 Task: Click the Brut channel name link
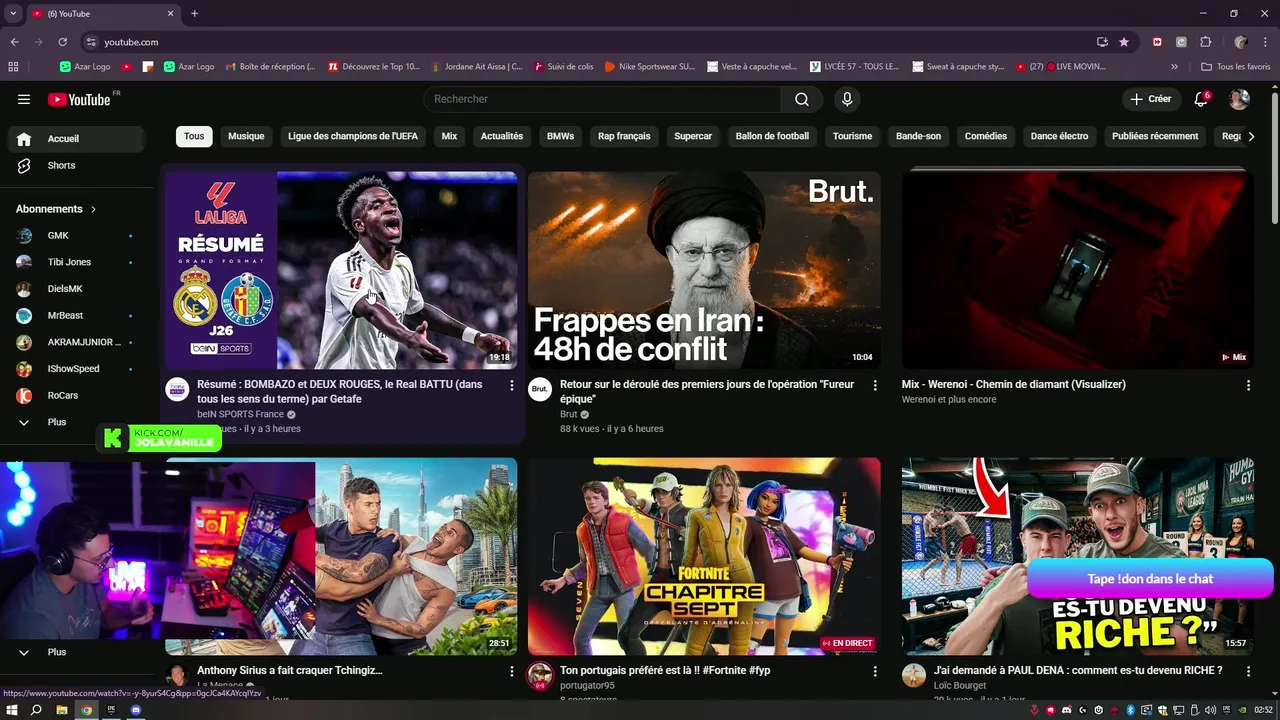(569, 414)
